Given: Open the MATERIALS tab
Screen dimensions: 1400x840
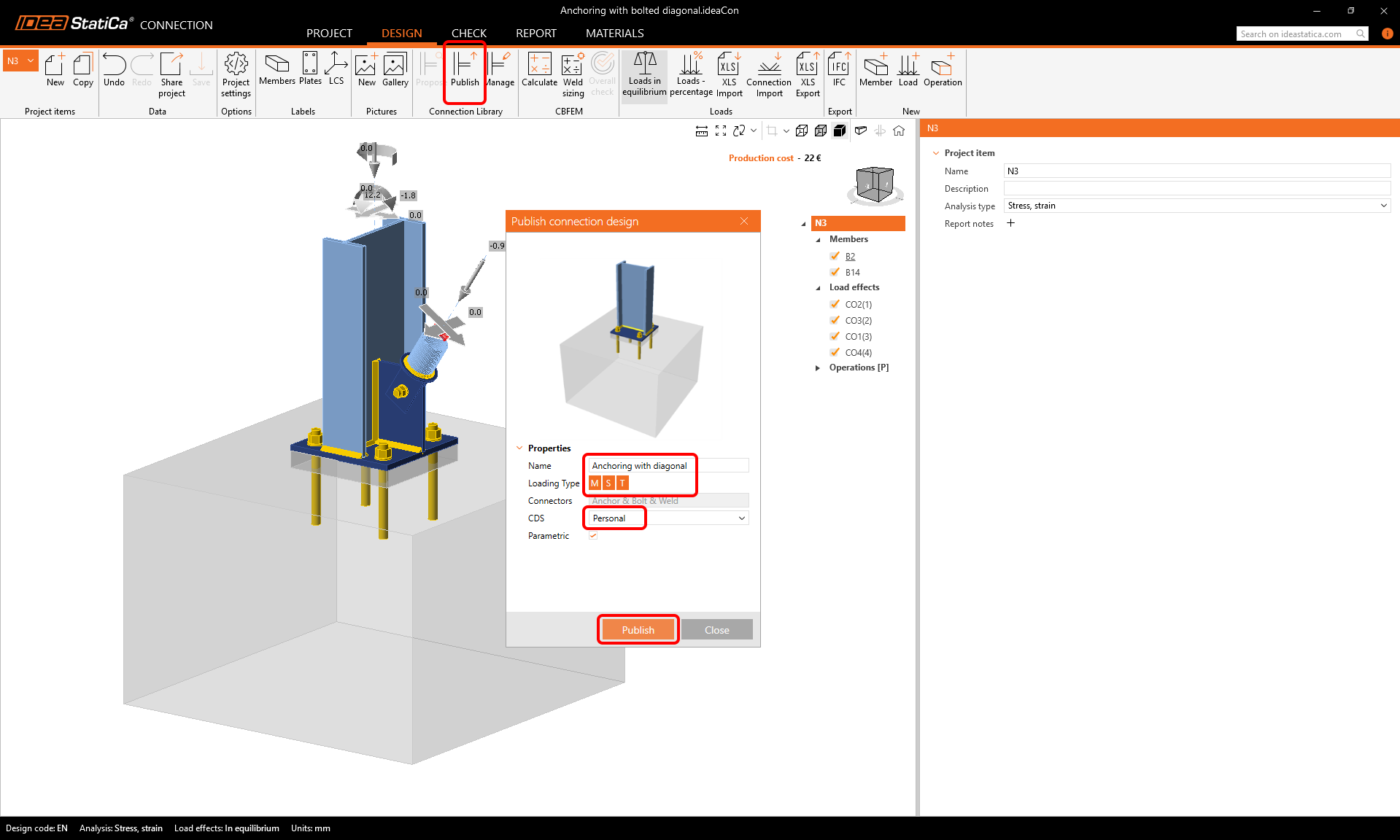Looking at the screenshot, I should (614, 33).
